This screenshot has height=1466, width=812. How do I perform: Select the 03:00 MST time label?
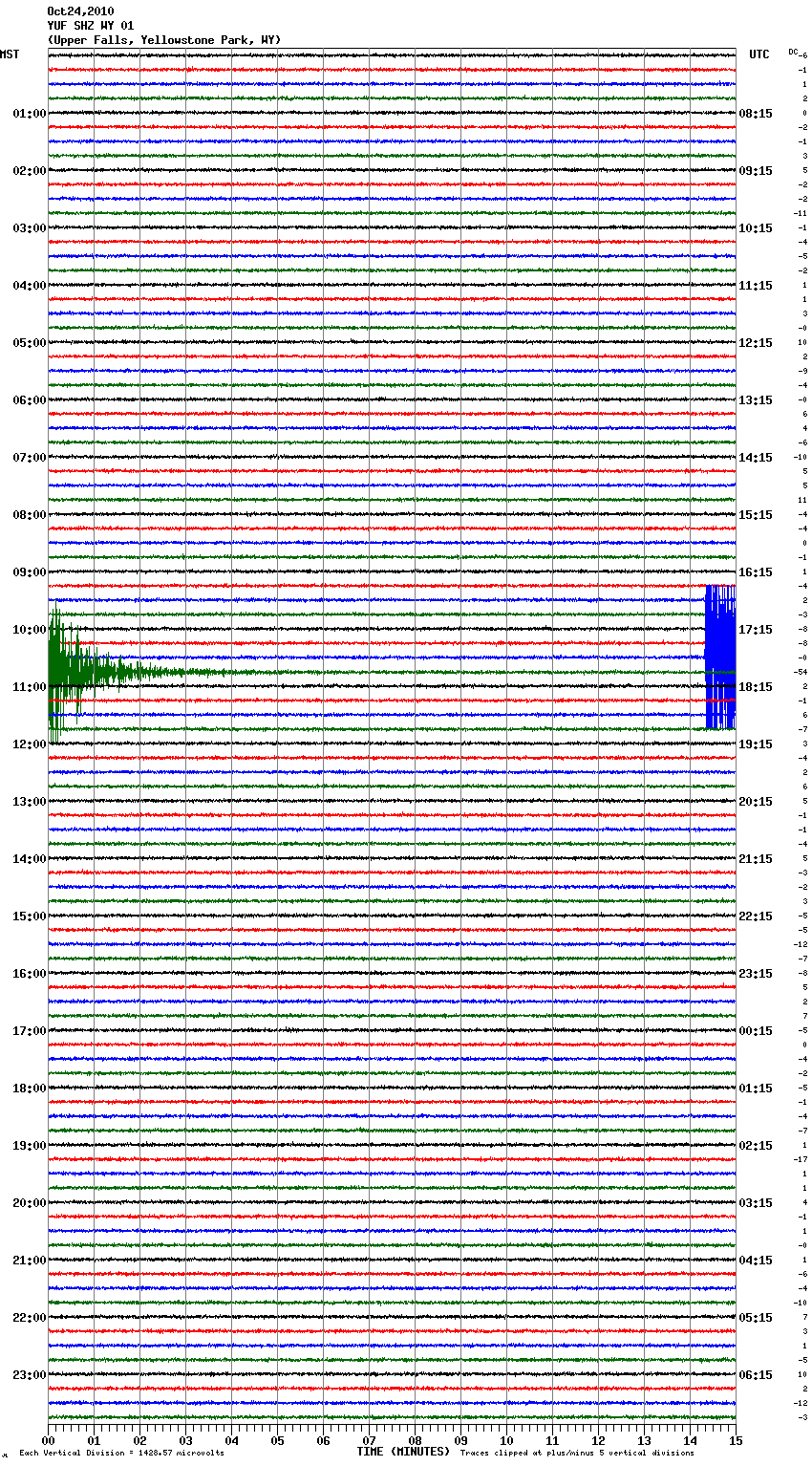[30, 228]
